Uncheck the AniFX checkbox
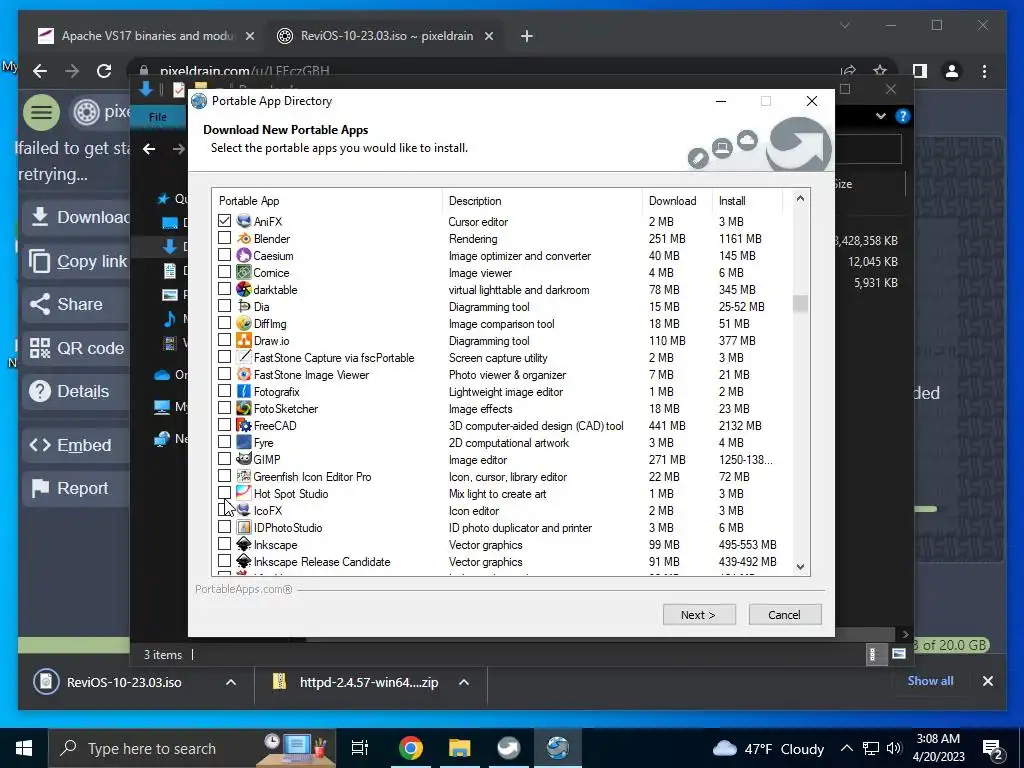Viewport: 1024px width, 768px height. [x=224, y=221]
